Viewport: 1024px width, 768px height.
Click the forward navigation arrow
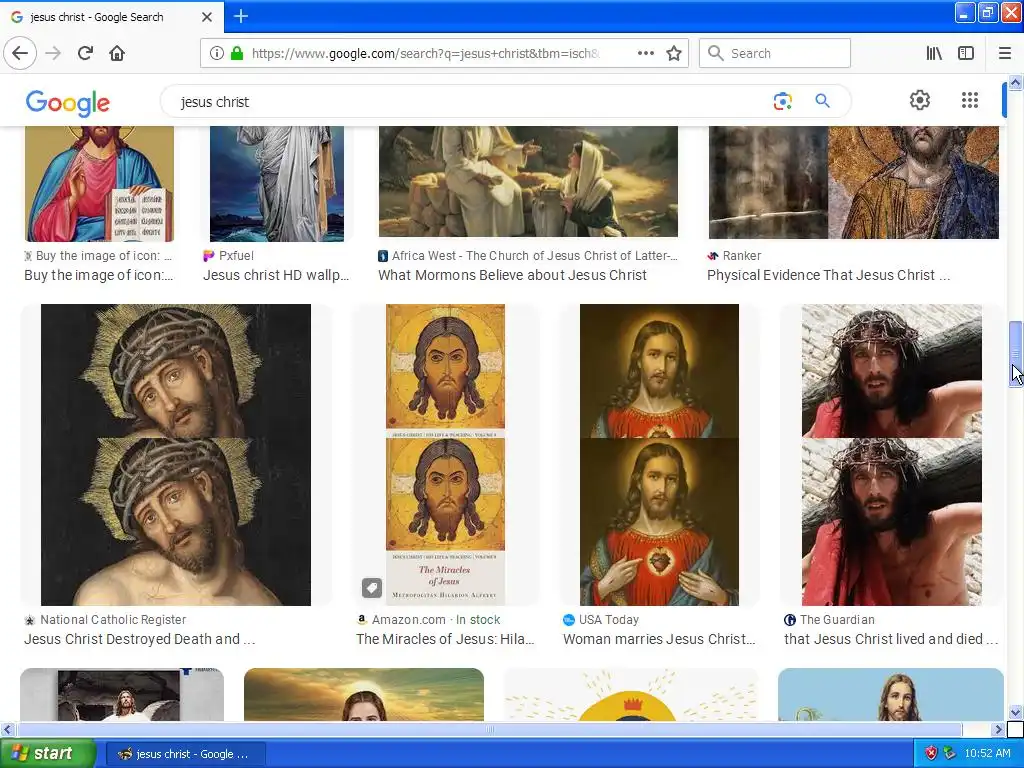click(x=53, y=54)
